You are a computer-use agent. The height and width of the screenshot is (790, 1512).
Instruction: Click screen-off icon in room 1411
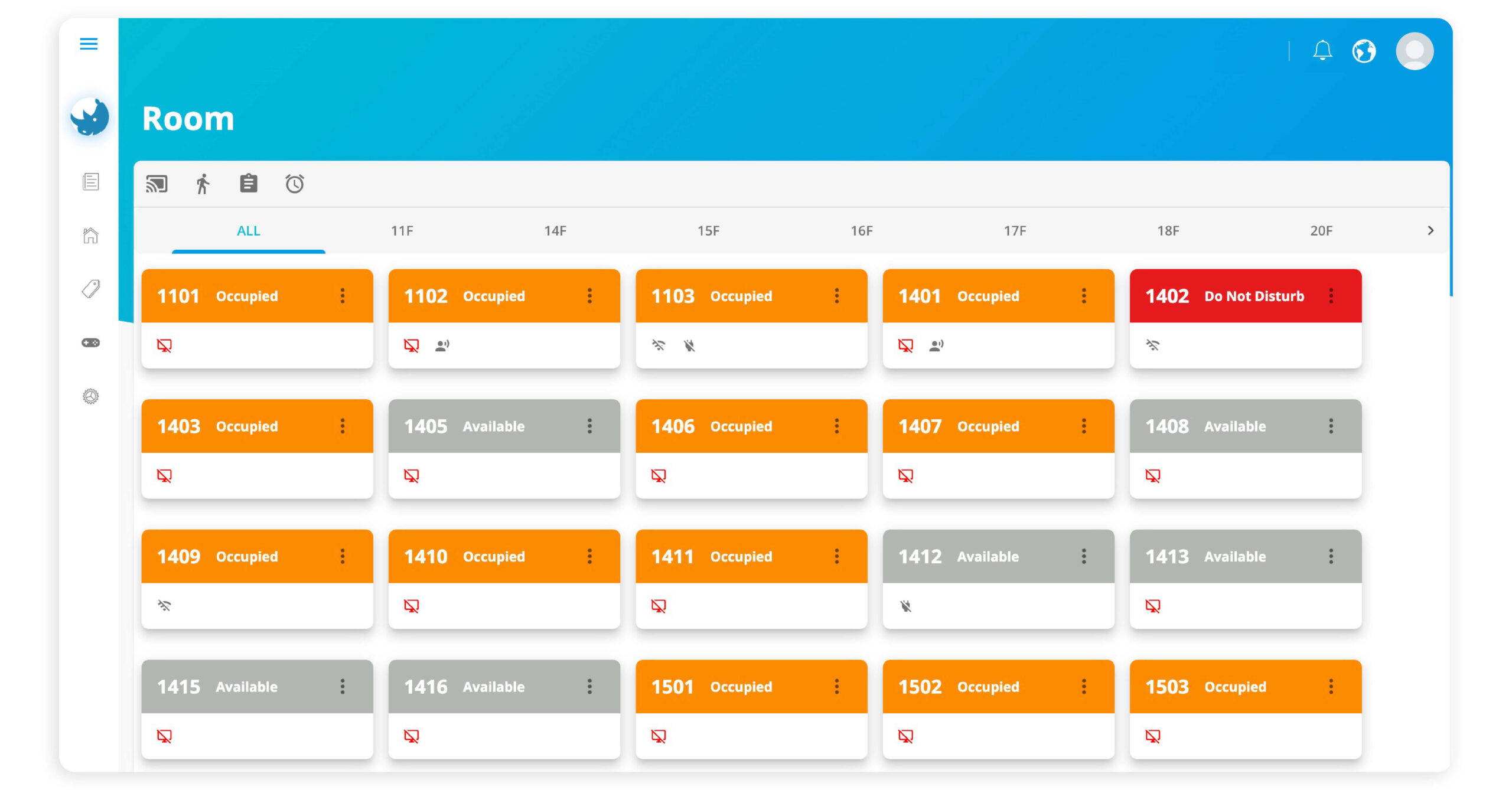point(659,606)
